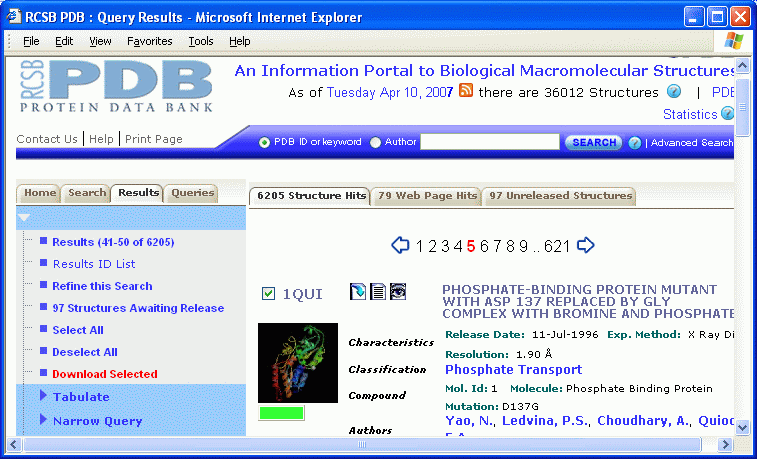757x459 pixels.
Task: Open the Favorites menu
Action: click(x=149, y=42)
